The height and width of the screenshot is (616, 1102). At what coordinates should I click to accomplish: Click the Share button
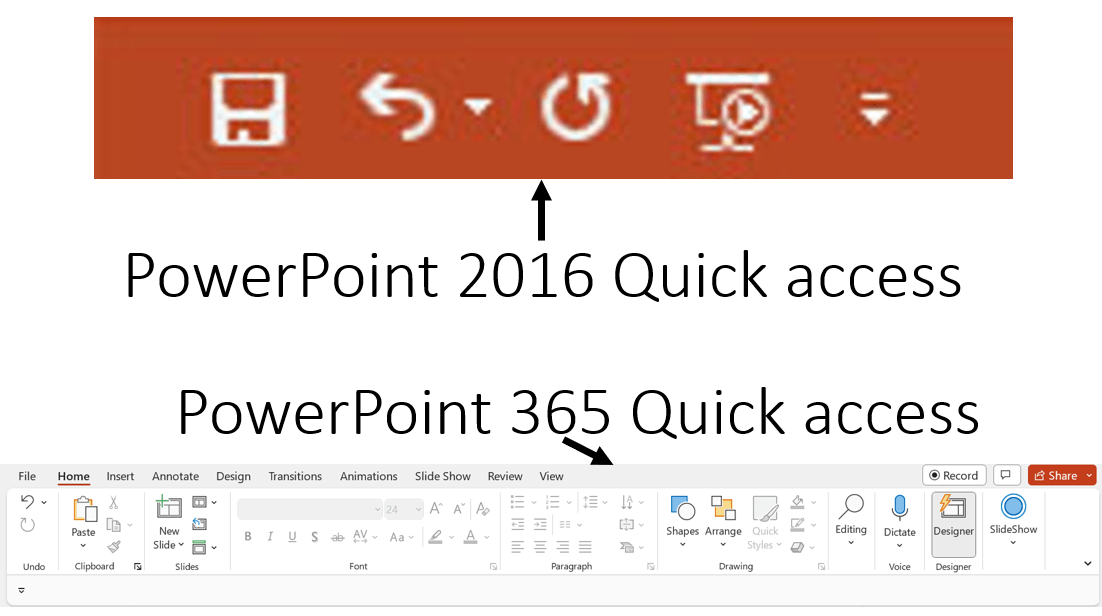[1056, 475]
